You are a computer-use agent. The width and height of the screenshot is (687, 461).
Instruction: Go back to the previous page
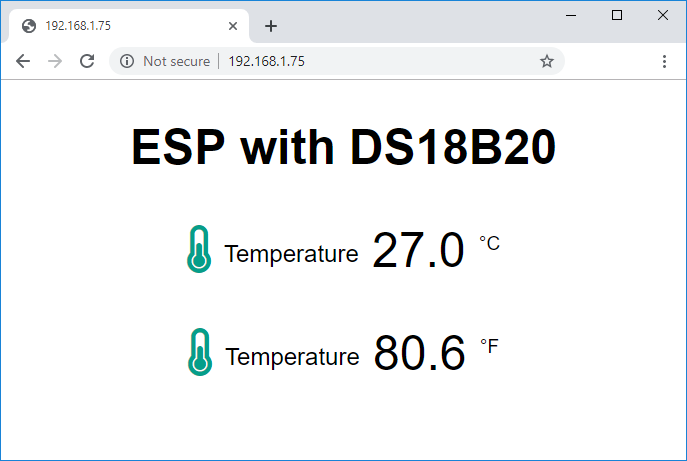[x=23, y=61]
